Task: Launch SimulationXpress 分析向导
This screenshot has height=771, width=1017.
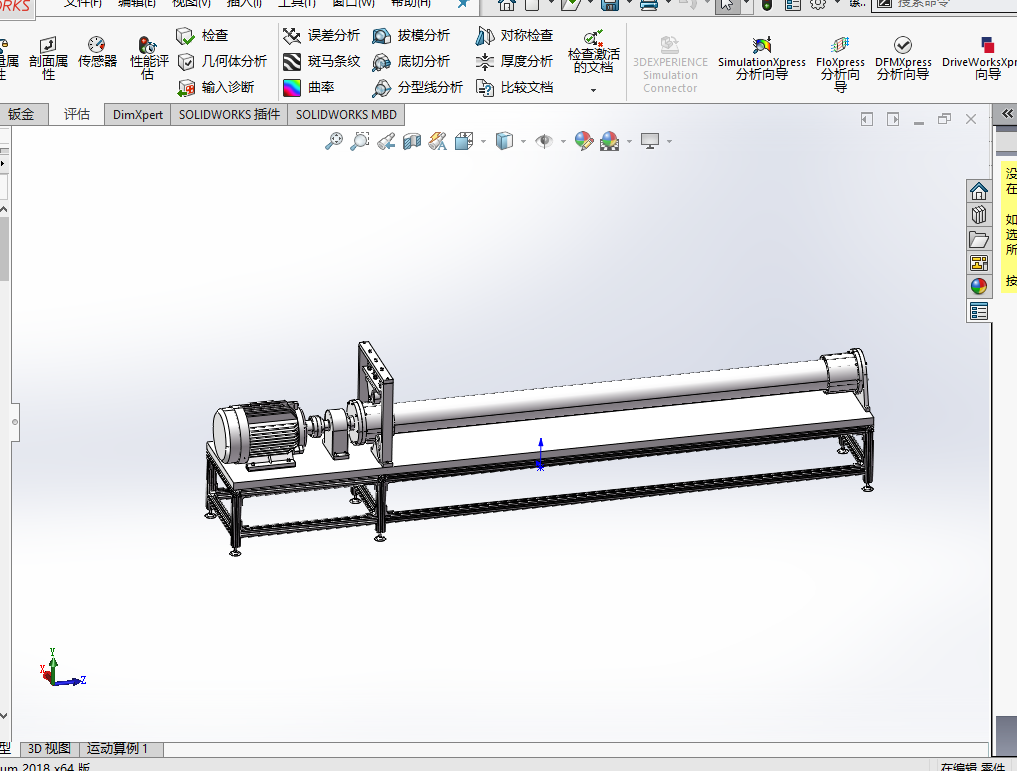Action: pos(761,58)
